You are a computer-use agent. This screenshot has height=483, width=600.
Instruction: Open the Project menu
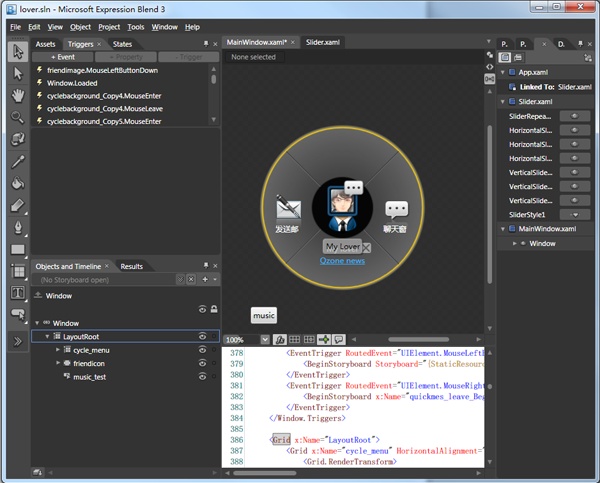tap(109, 27)
